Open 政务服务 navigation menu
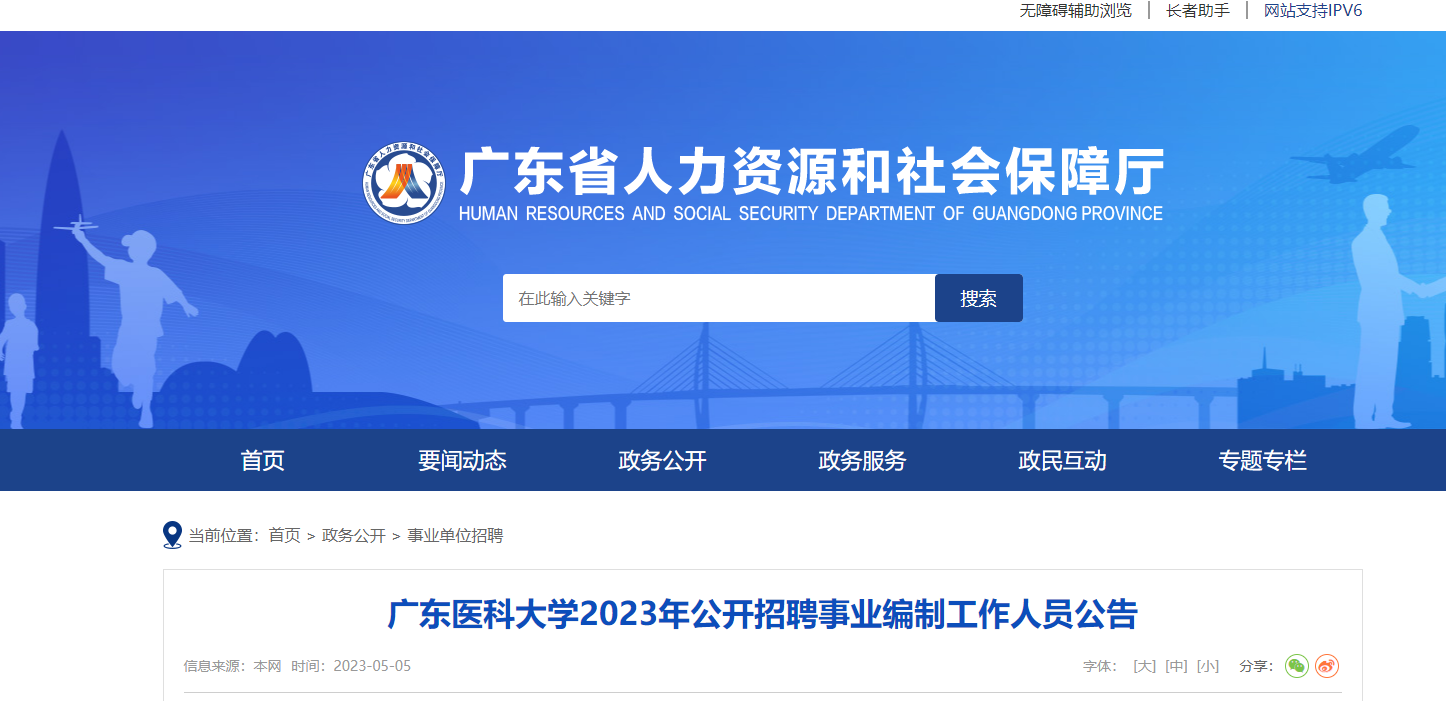 (863, 460)
